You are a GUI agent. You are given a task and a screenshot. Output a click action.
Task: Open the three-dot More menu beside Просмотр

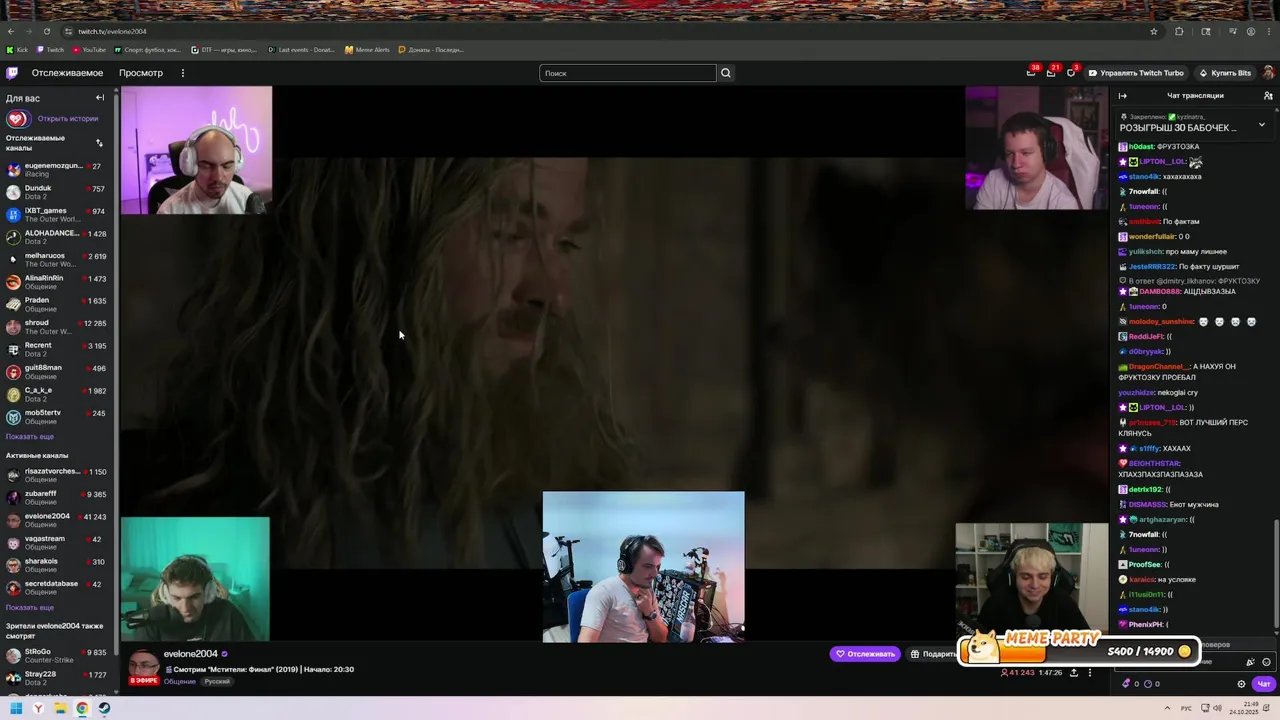[182, 73]
